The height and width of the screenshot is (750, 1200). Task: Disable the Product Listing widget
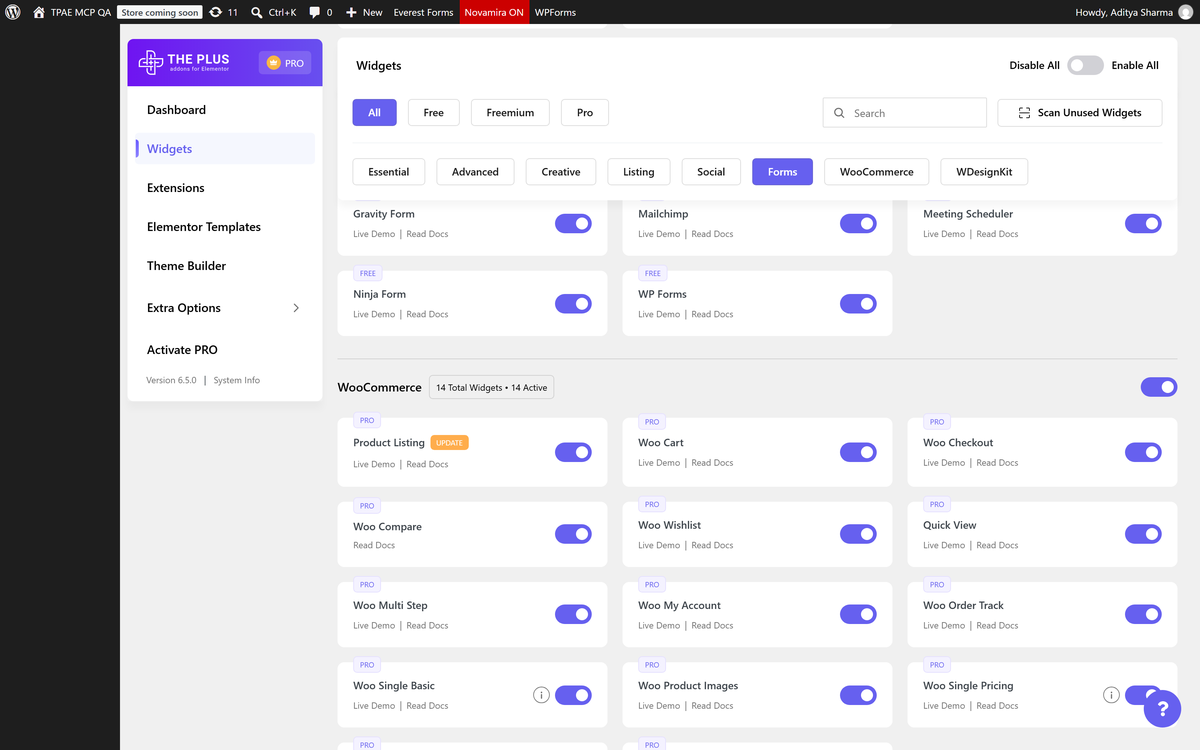pos(573,452)
